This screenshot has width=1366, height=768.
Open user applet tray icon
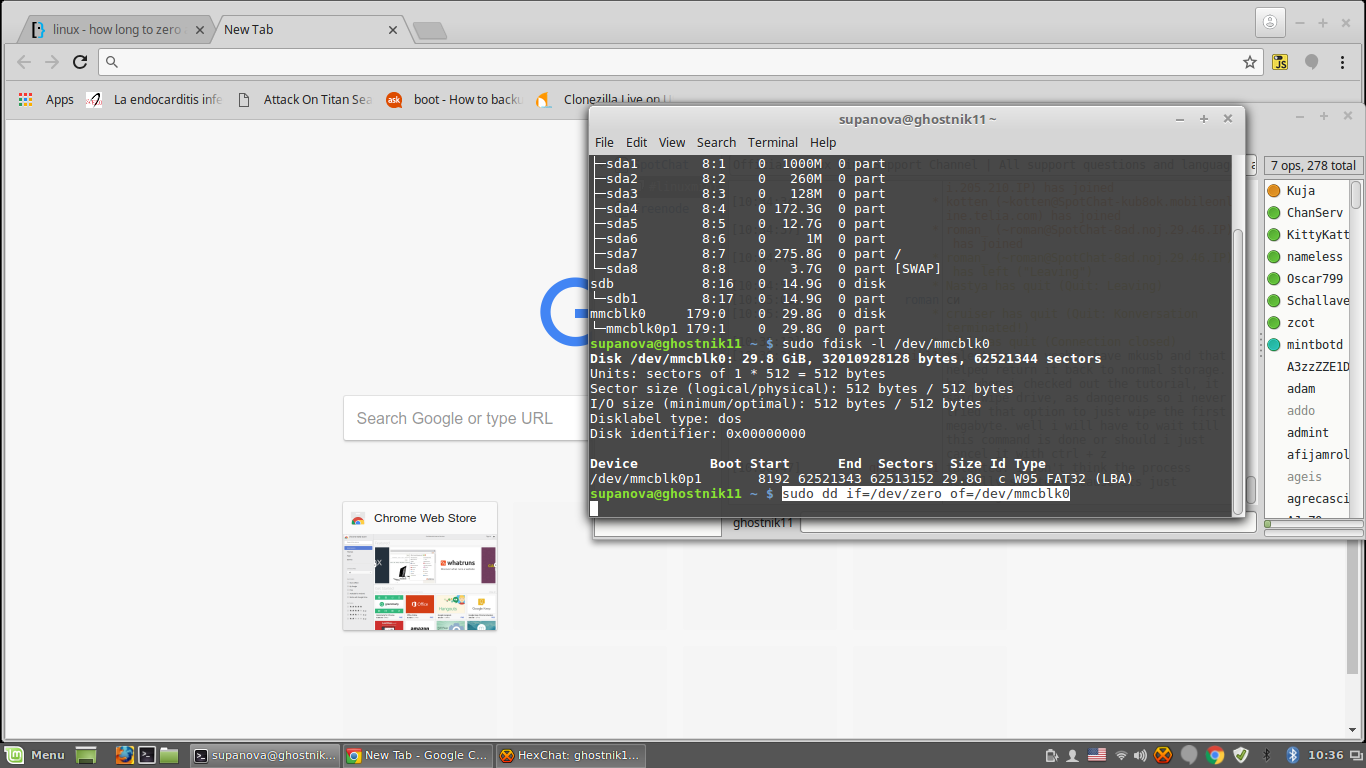pos(1072,755)
